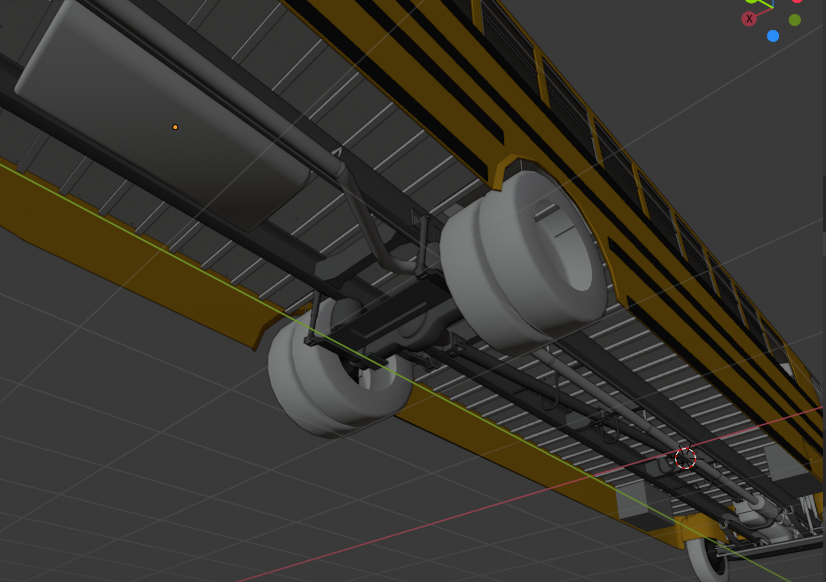This screenshot has height=582, width=826.
Task: Select the small front wheel of the bus
Action: coord(707,559)
